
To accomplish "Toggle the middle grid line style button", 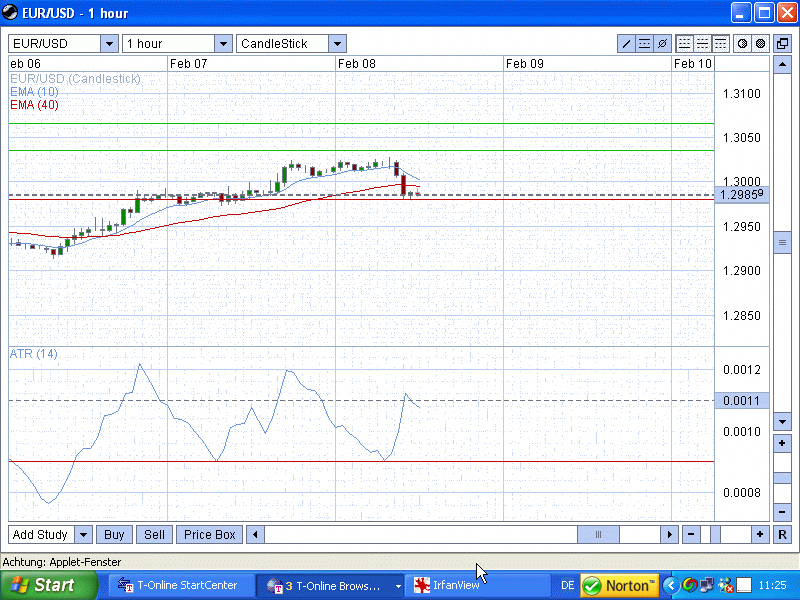I will [x=702, y=44].
